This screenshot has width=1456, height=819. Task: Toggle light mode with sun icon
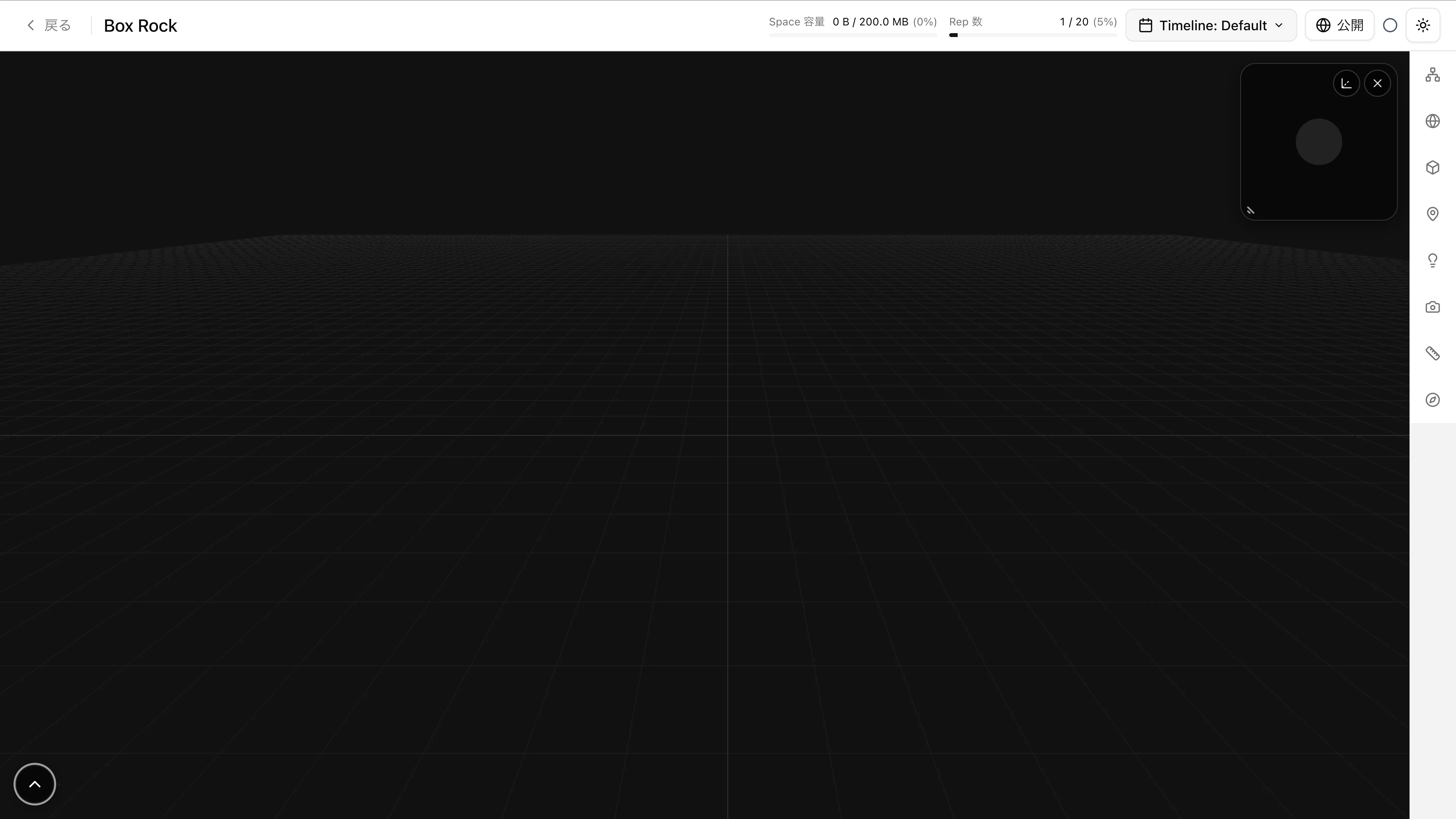[1423, 25]
